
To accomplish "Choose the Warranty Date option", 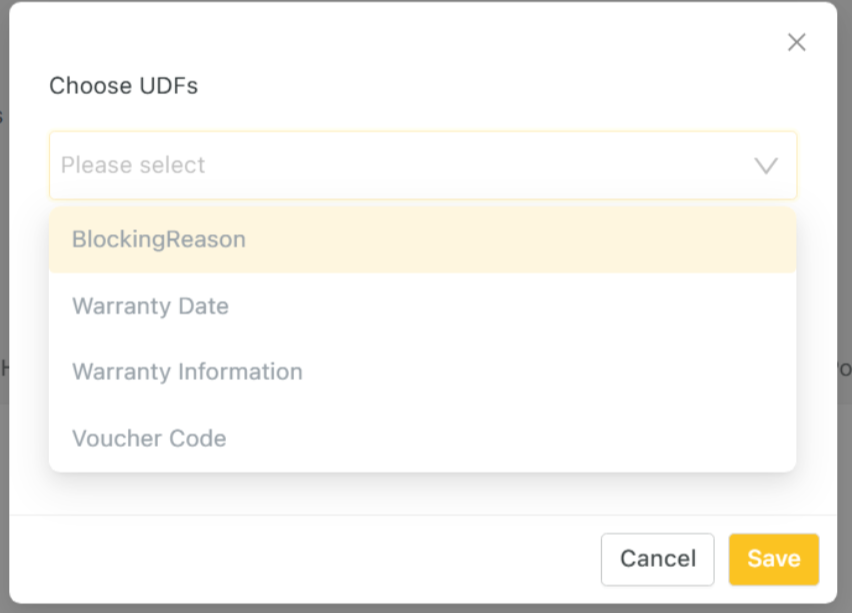I will [151, 306].
